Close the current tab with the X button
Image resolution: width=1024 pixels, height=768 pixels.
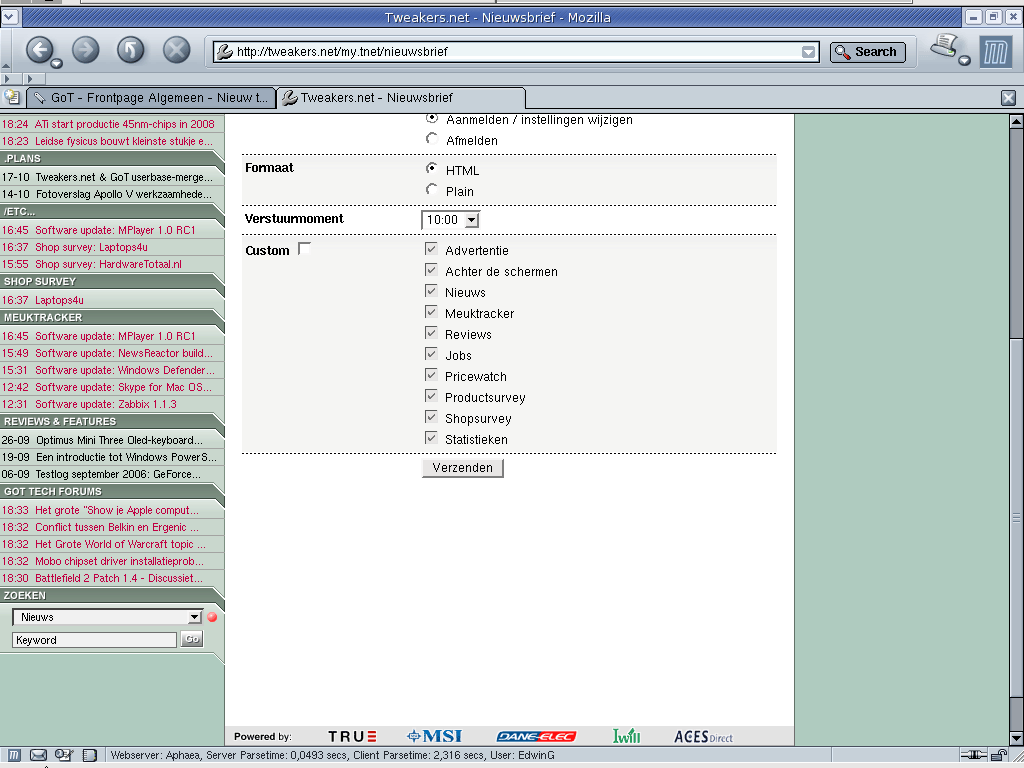click(1008, 98)
